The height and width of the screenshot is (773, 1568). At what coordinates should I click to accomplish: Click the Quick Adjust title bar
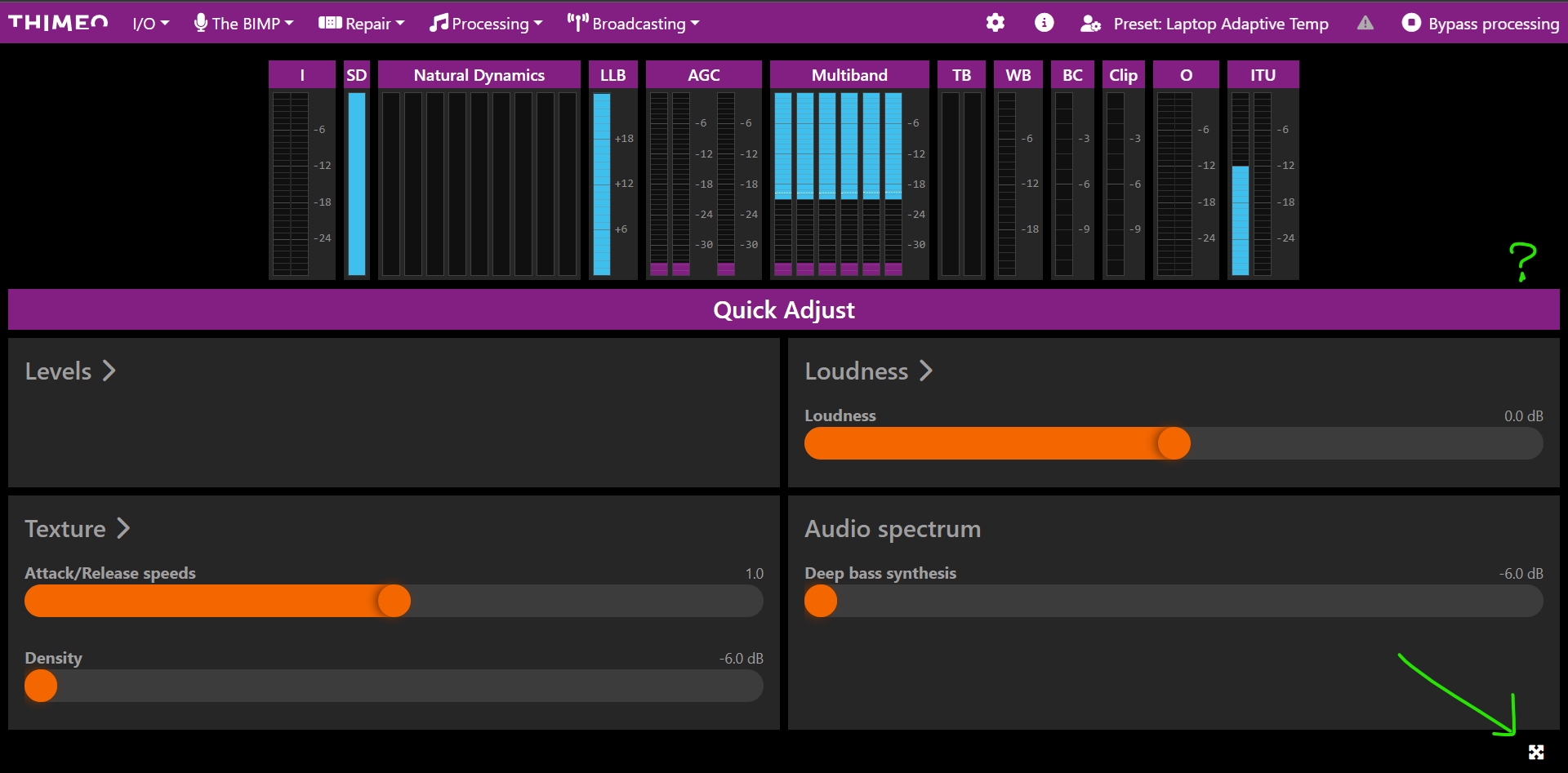click(x=784, y=309)
